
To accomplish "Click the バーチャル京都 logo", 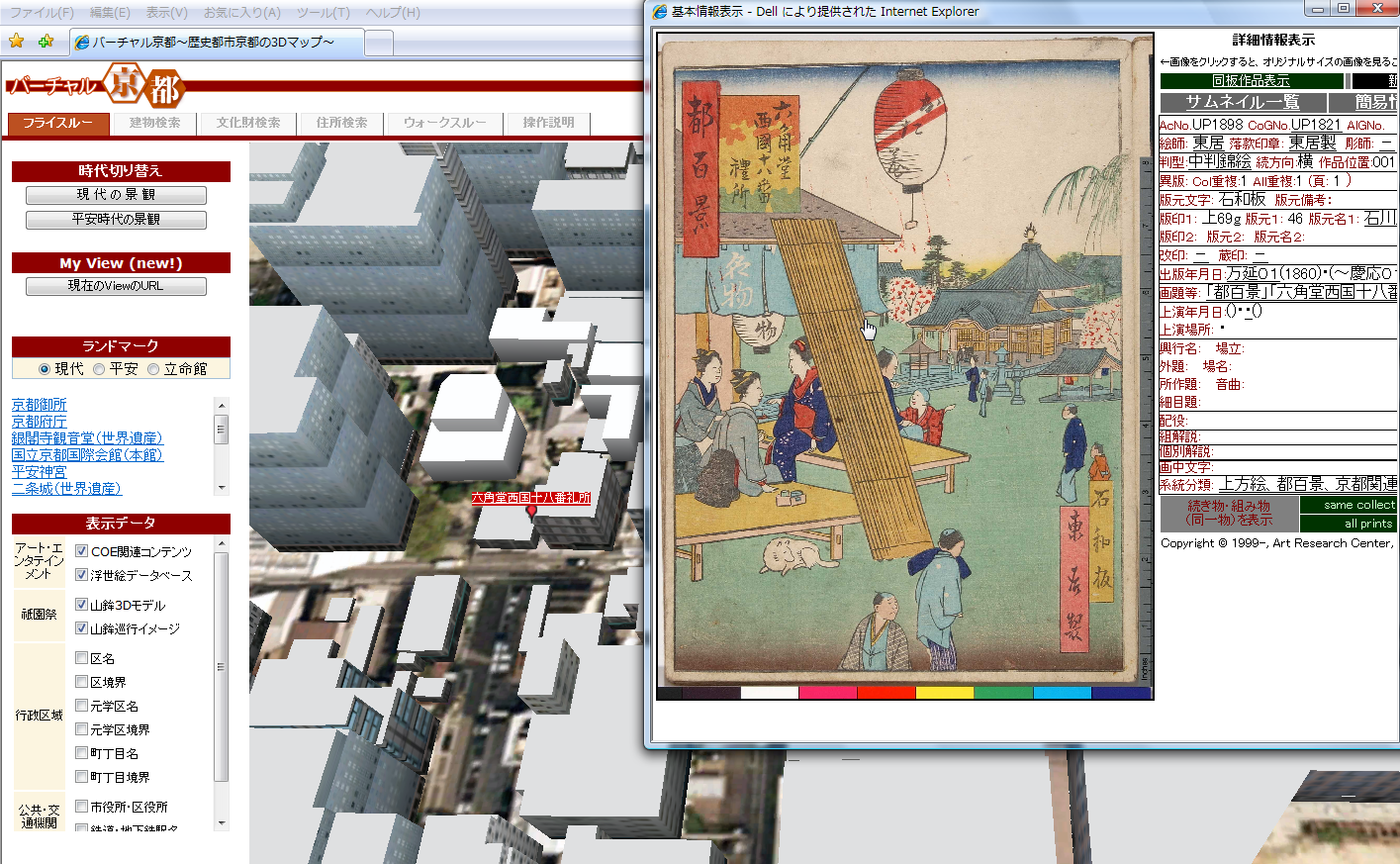I will click(96, 86).
